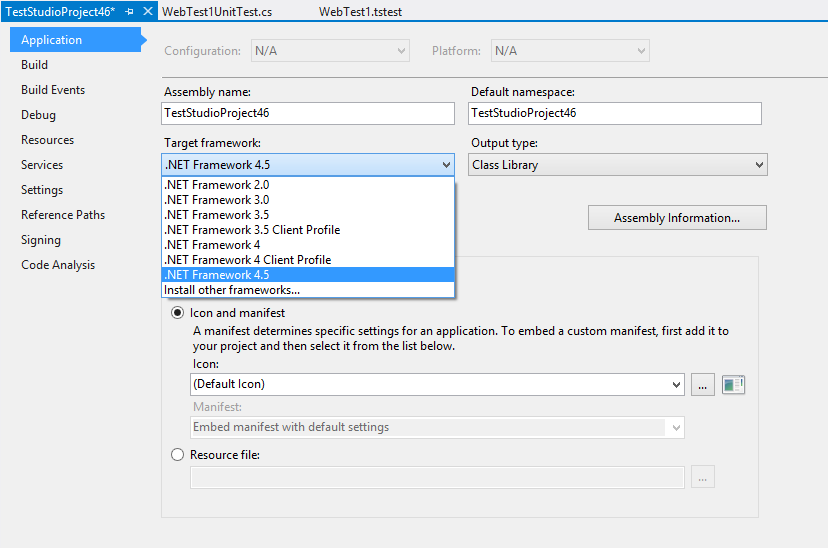Open the Application settings page
Viewport: 828px width, 548px height.
click(76, 40)
